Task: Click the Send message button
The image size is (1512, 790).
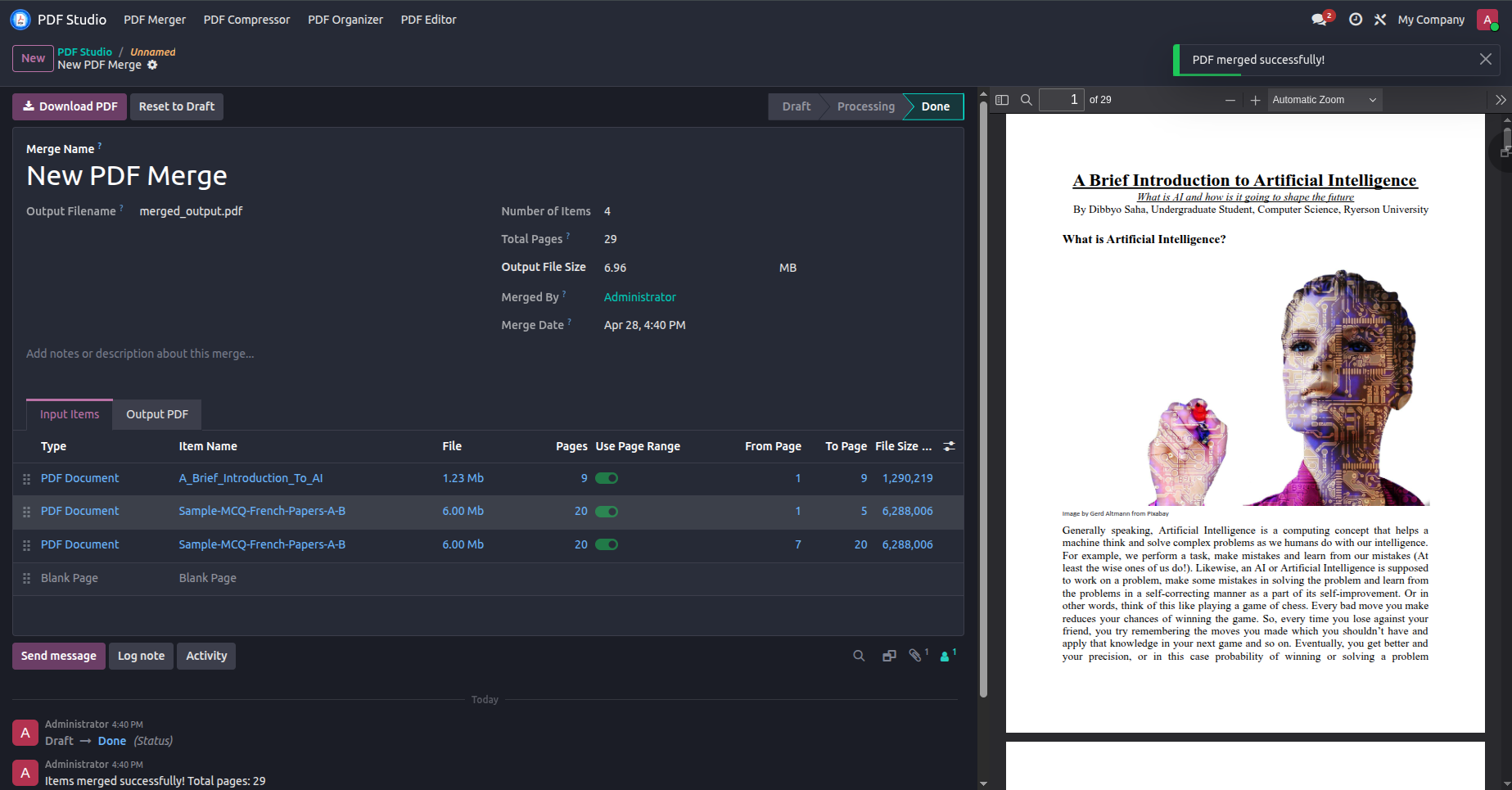Action: click(x=59, y=656)
